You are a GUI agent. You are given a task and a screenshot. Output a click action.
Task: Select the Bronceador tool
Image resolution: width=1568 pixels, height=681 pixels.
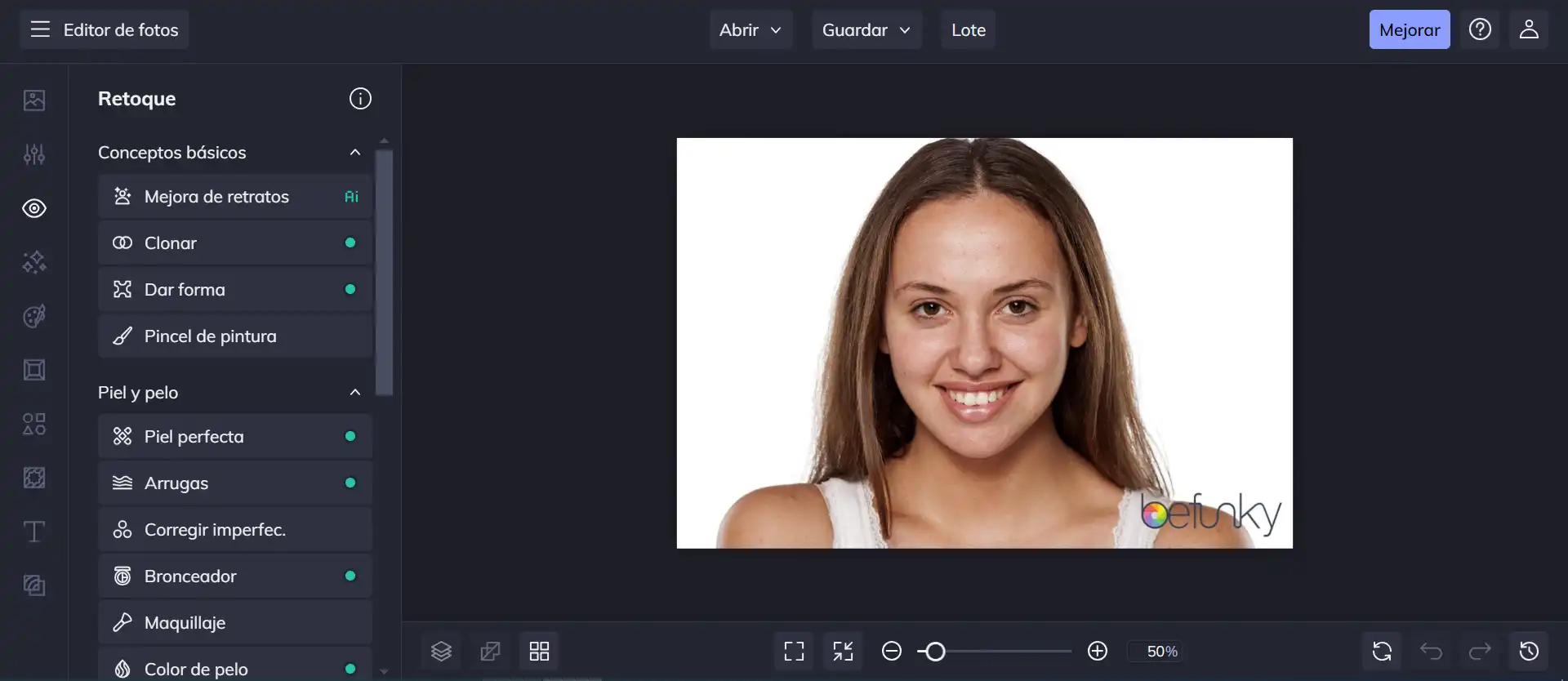tap(235, 576)
